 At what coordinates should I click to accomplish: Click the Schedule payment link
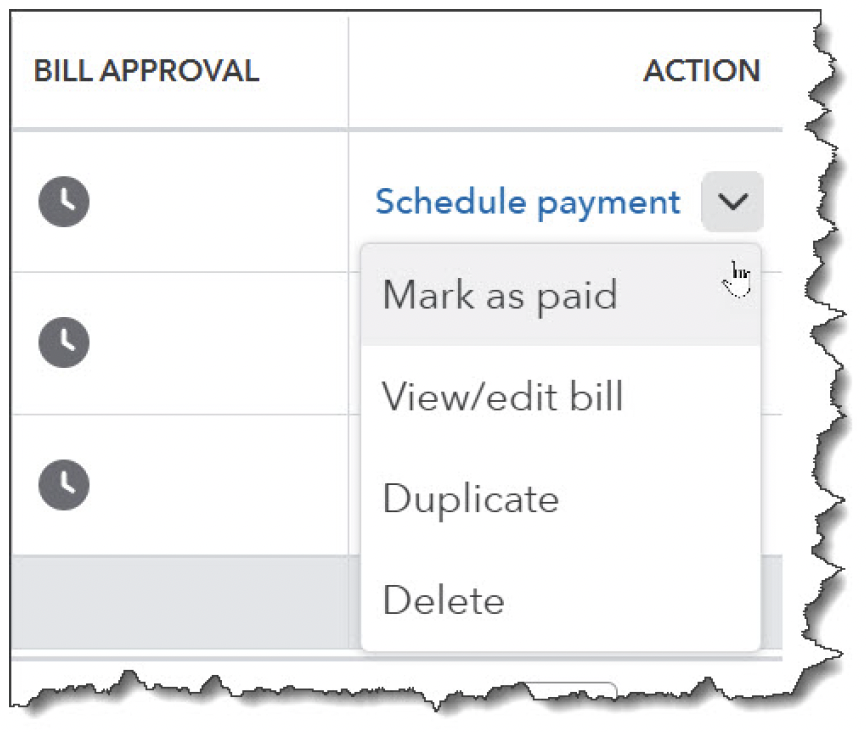click(527, 202)
